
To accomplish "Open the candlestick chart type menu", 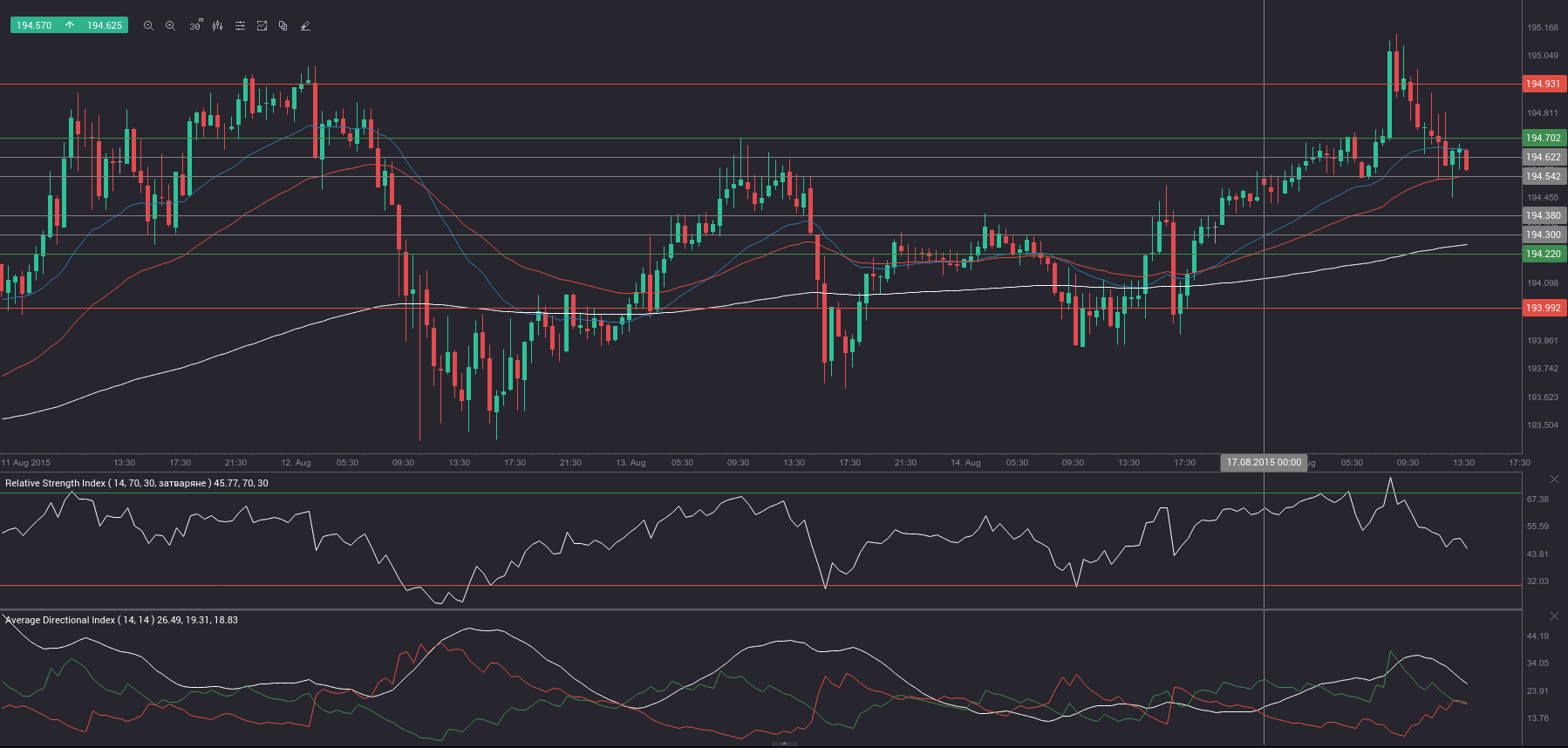I will tap(217, 26).
